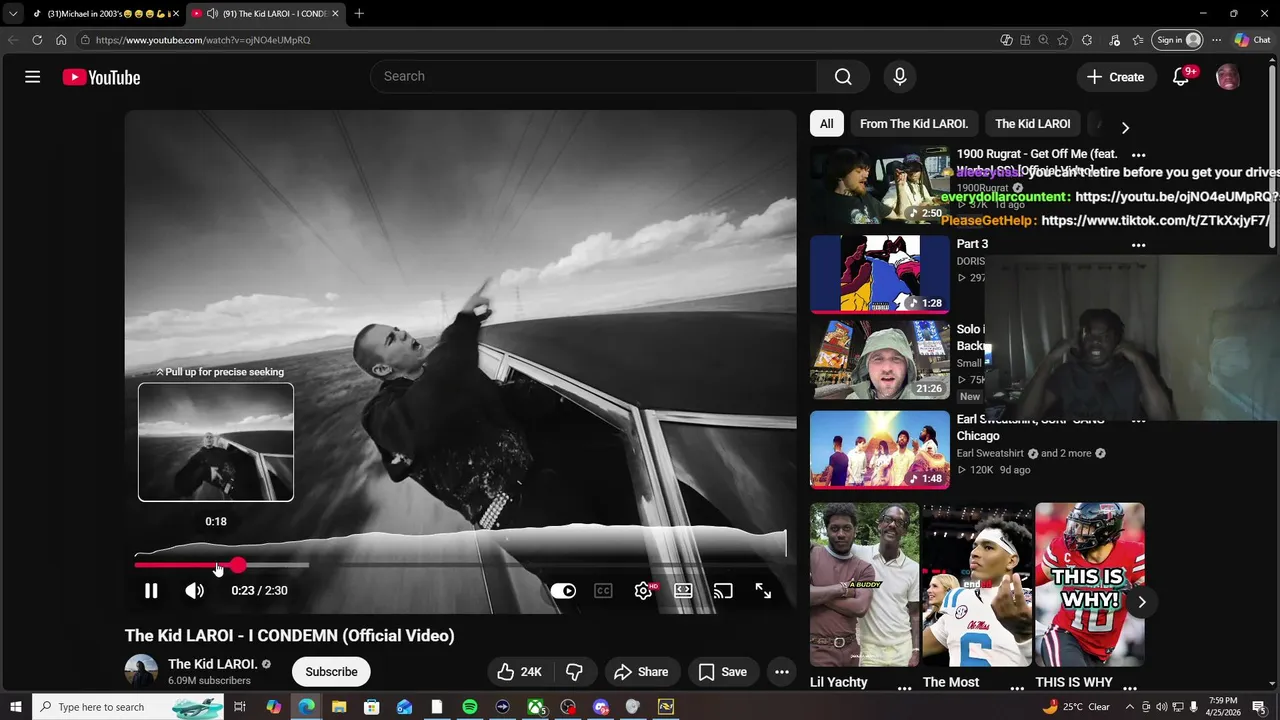This screenshot has width=1280, height=720.
Task: Open options for 'THIS IS WHY' short
Action: [x=1130, y=688]
